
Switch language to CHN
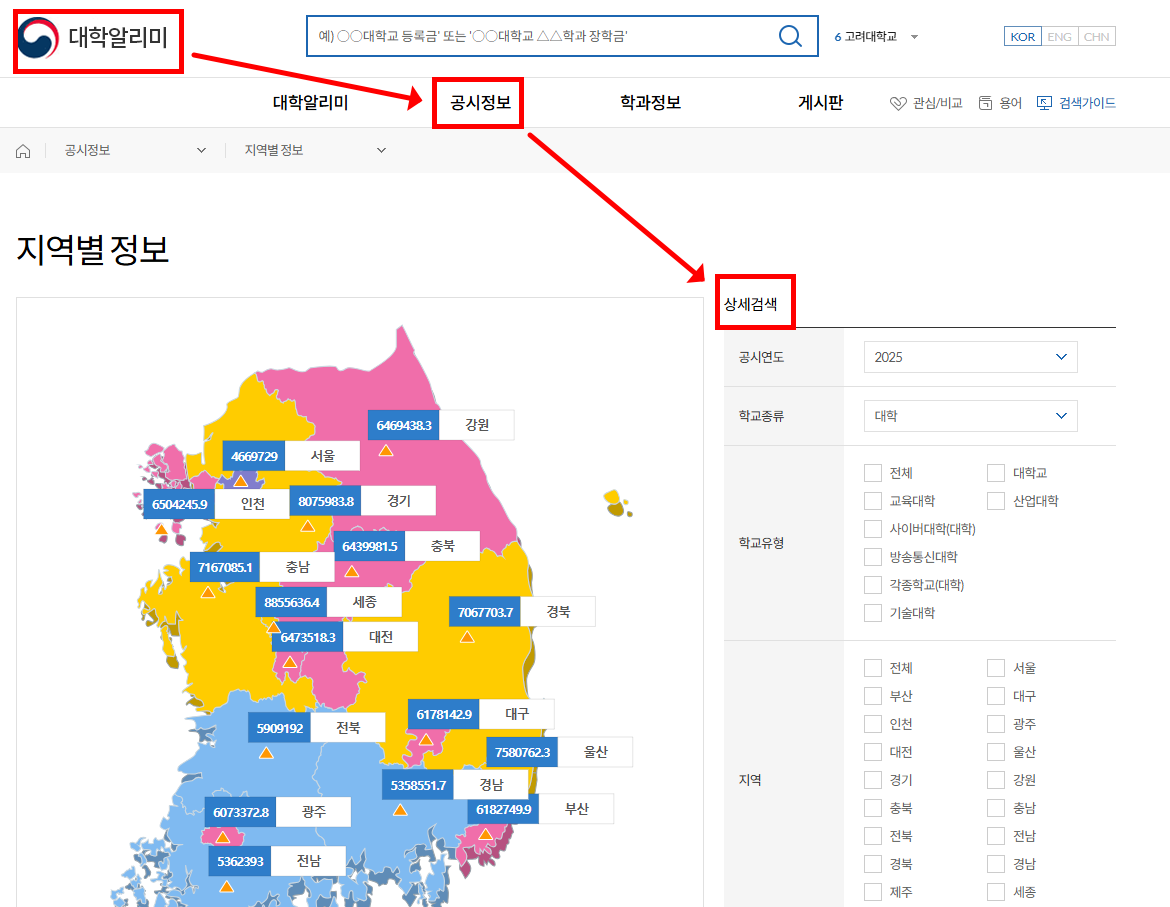coord(1097,37)
